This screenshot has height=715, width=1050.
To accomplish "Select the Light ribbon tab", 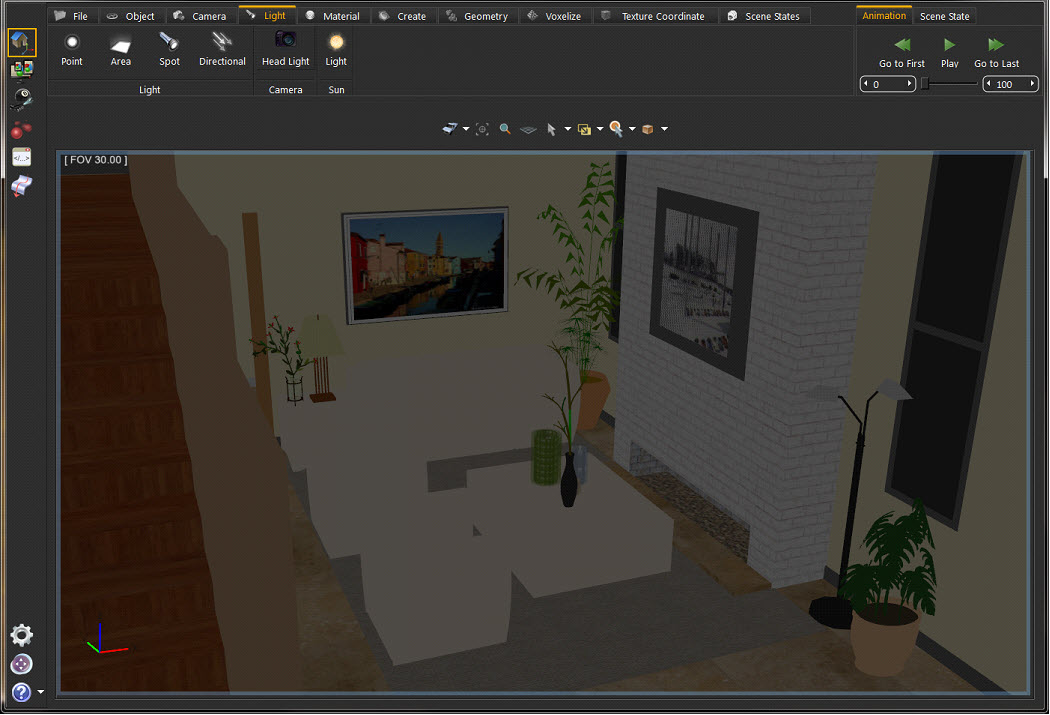I will pyautogui.click(x=267, y=15).
